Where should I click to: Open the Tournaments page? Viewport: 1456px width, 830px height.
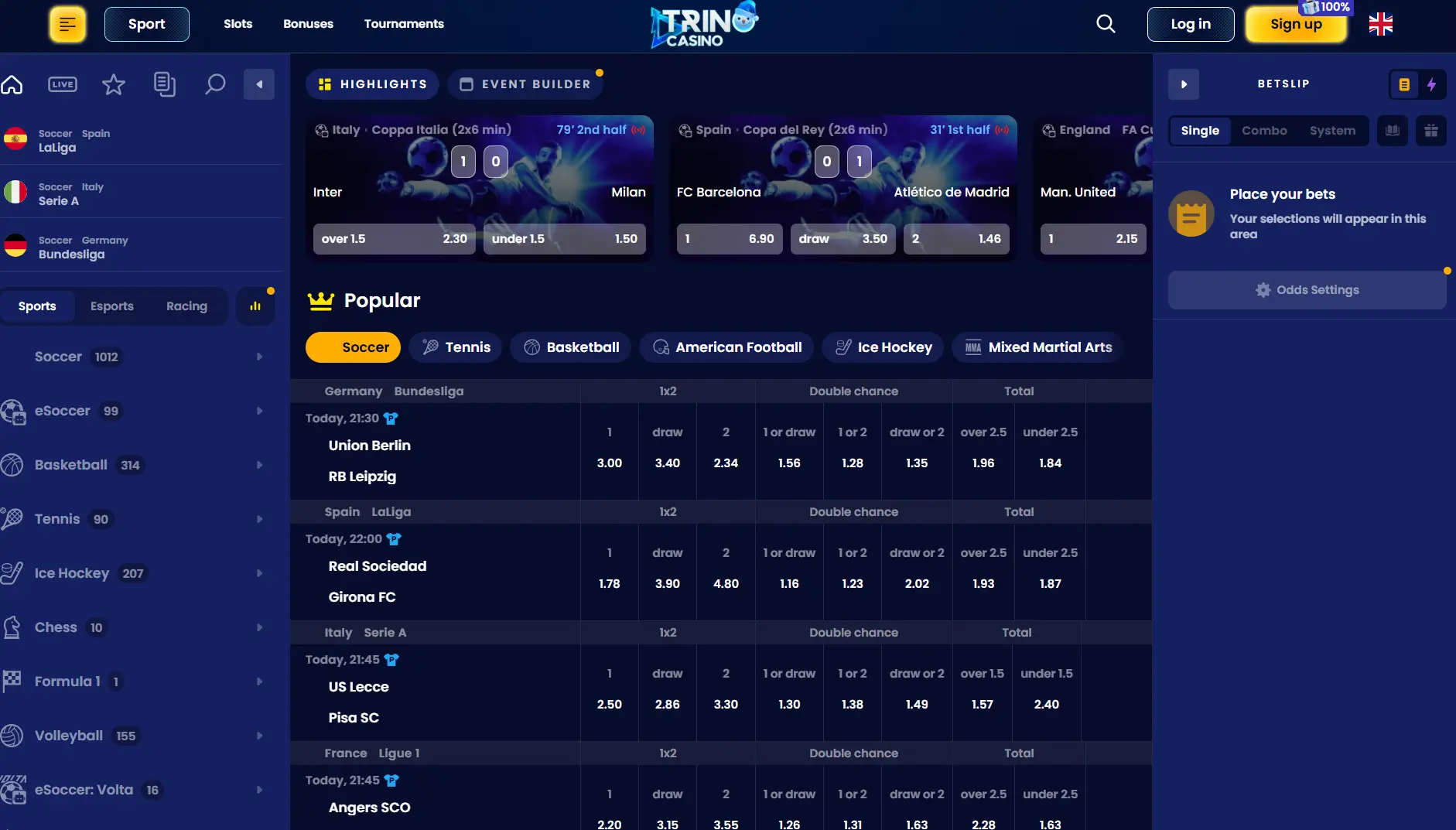404,24
